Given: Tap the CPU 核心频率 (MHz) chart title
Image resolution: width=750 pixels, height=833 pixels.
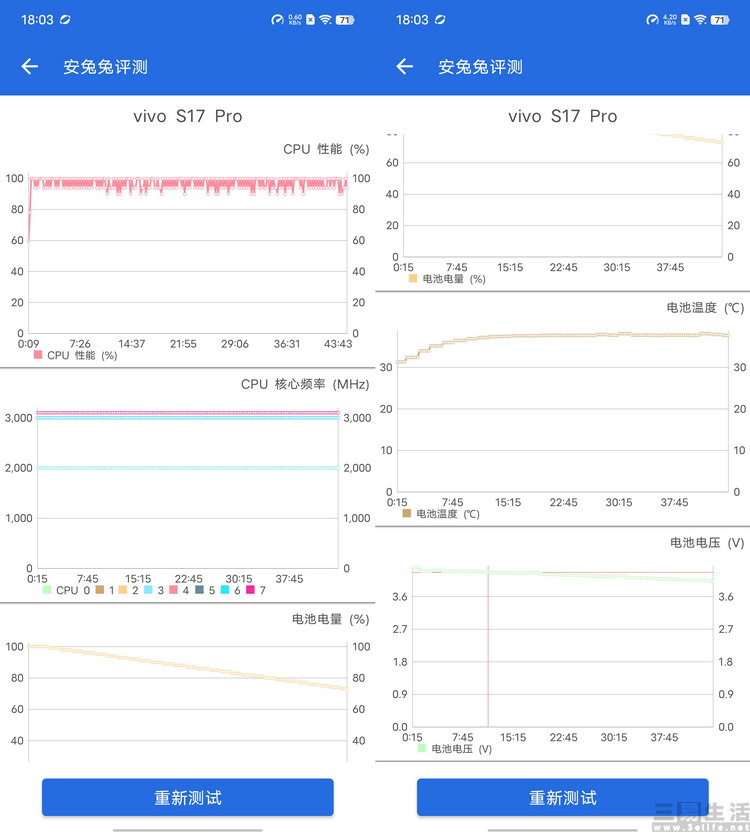Looking at the screenshot, I should [305, 384].
